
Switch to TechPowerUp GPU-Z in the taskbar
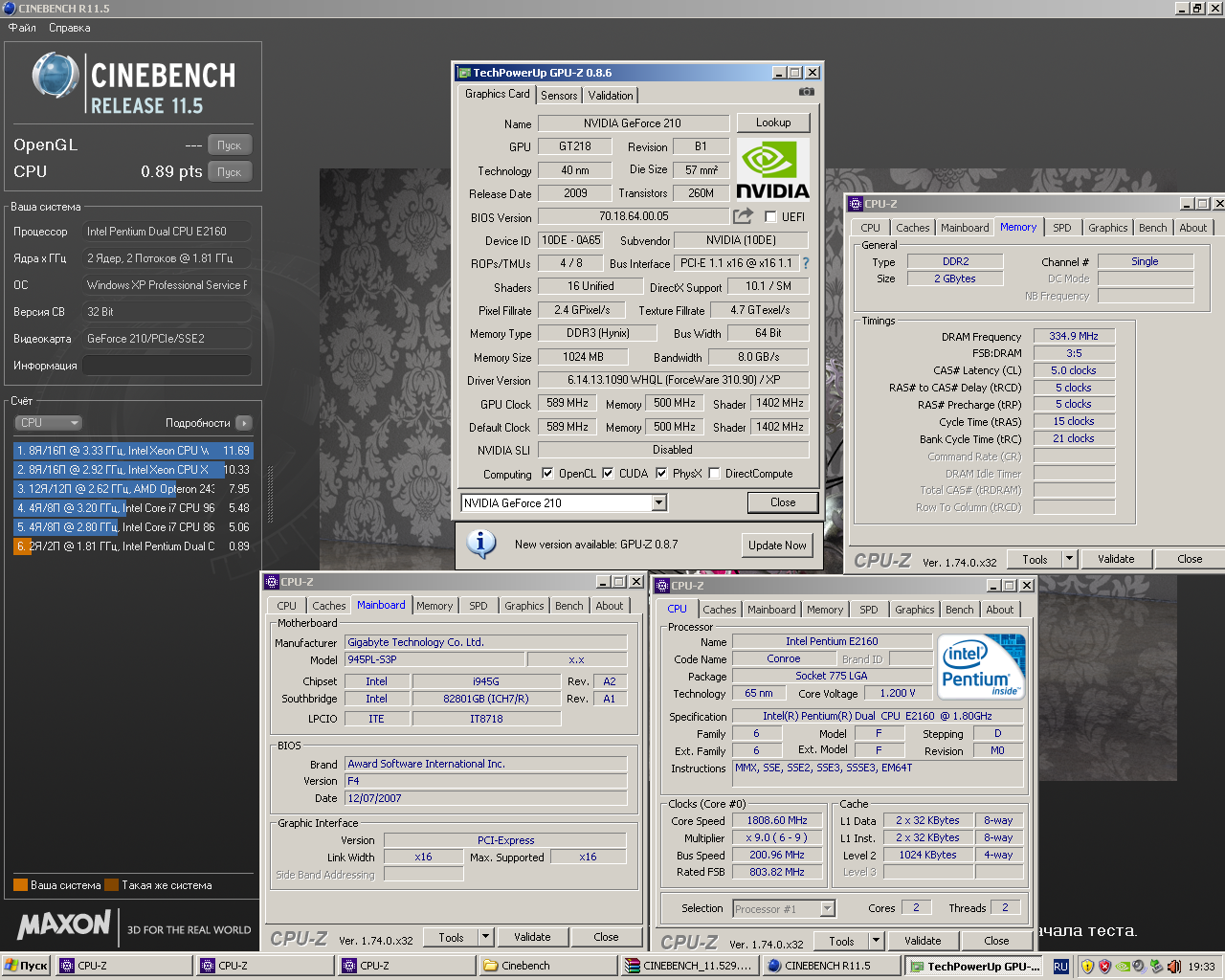[x=975, y=967]
